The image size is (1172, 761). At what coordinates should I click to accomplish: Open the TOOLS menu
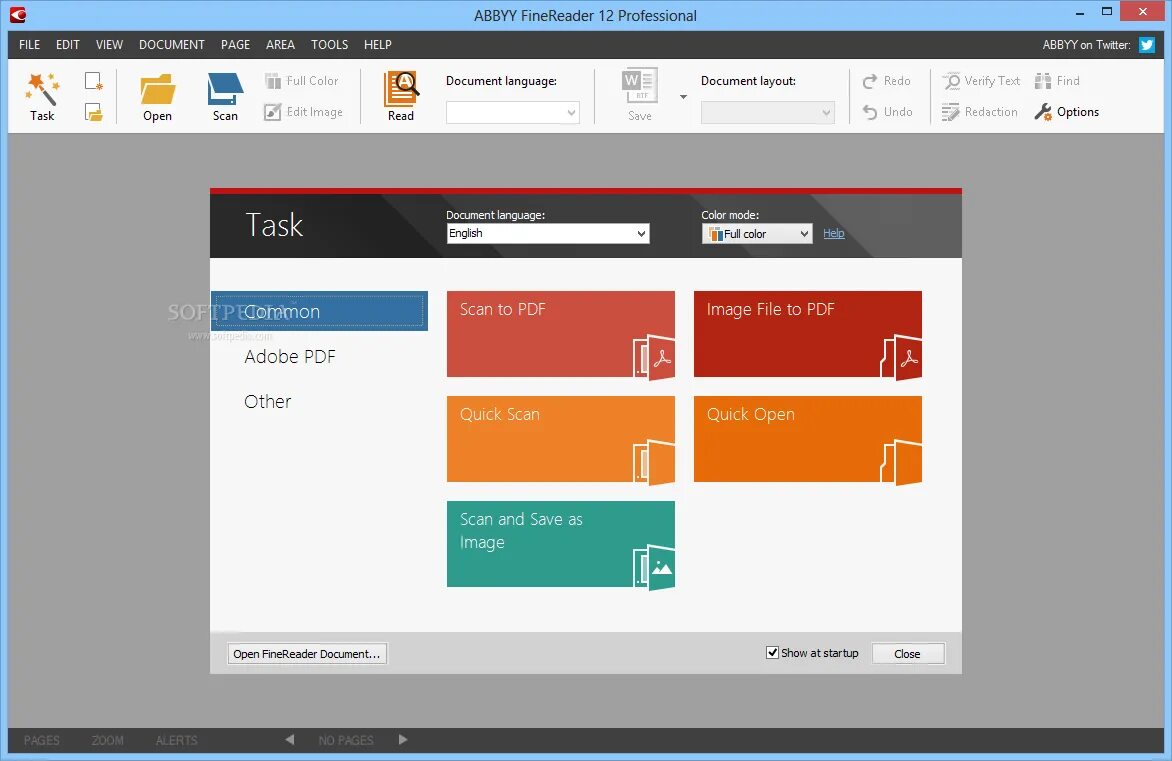click(330, 45)
